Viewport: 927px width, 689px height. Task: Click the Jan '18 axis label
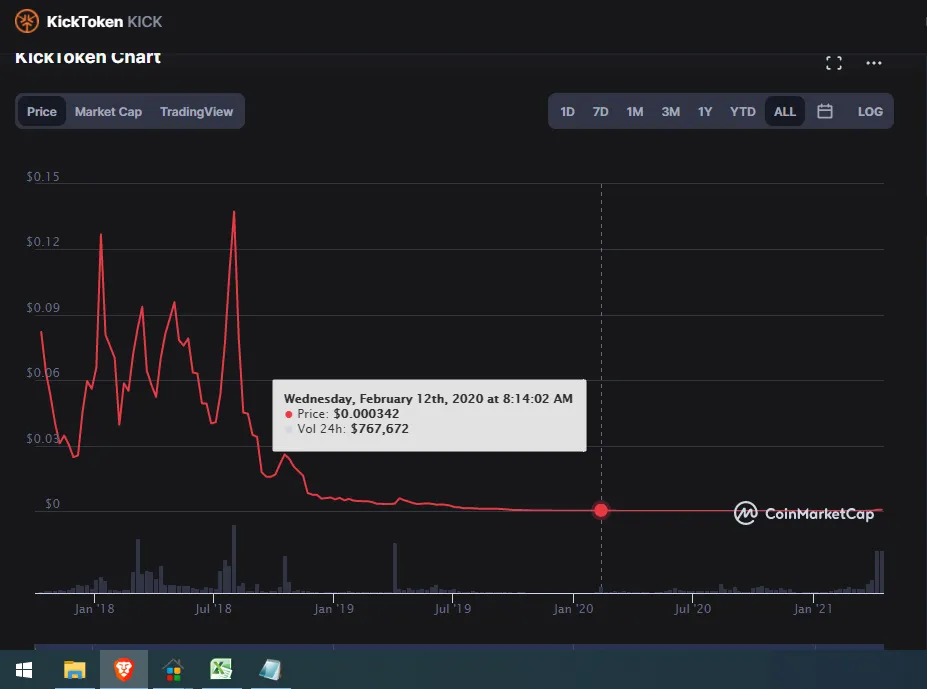tap(94, 609)
